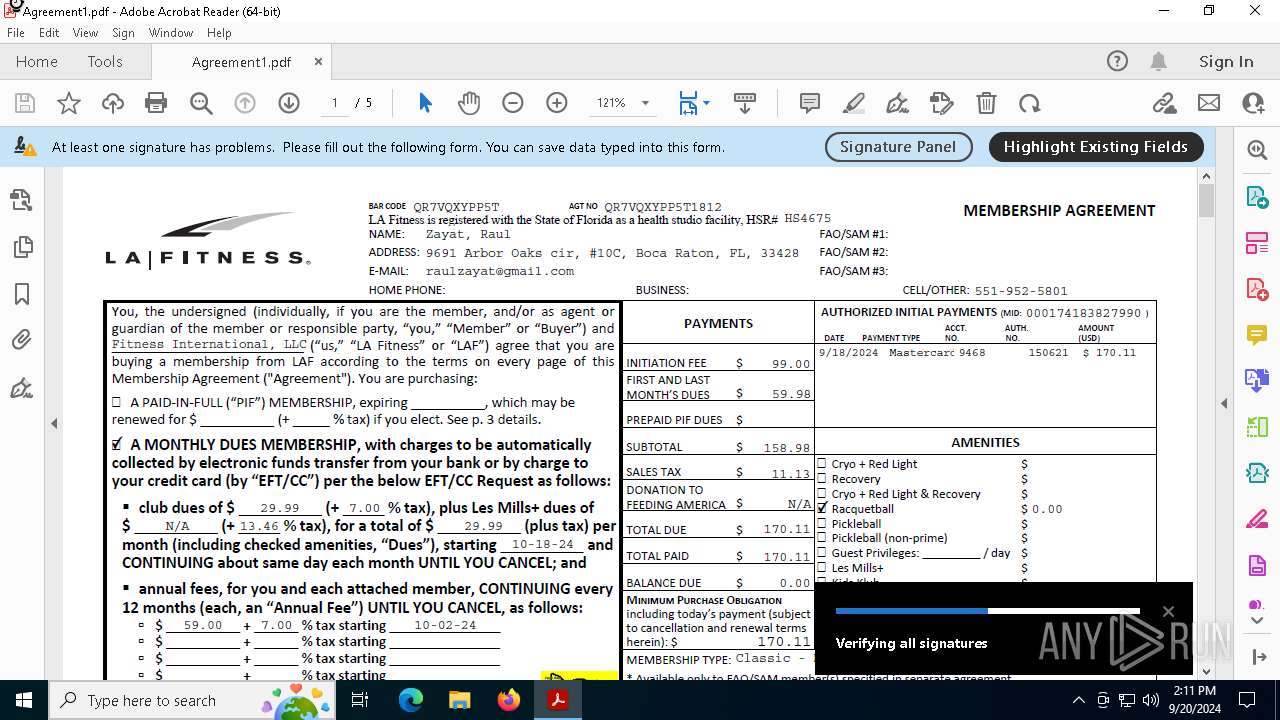Open the View menu

coord(85,33)
